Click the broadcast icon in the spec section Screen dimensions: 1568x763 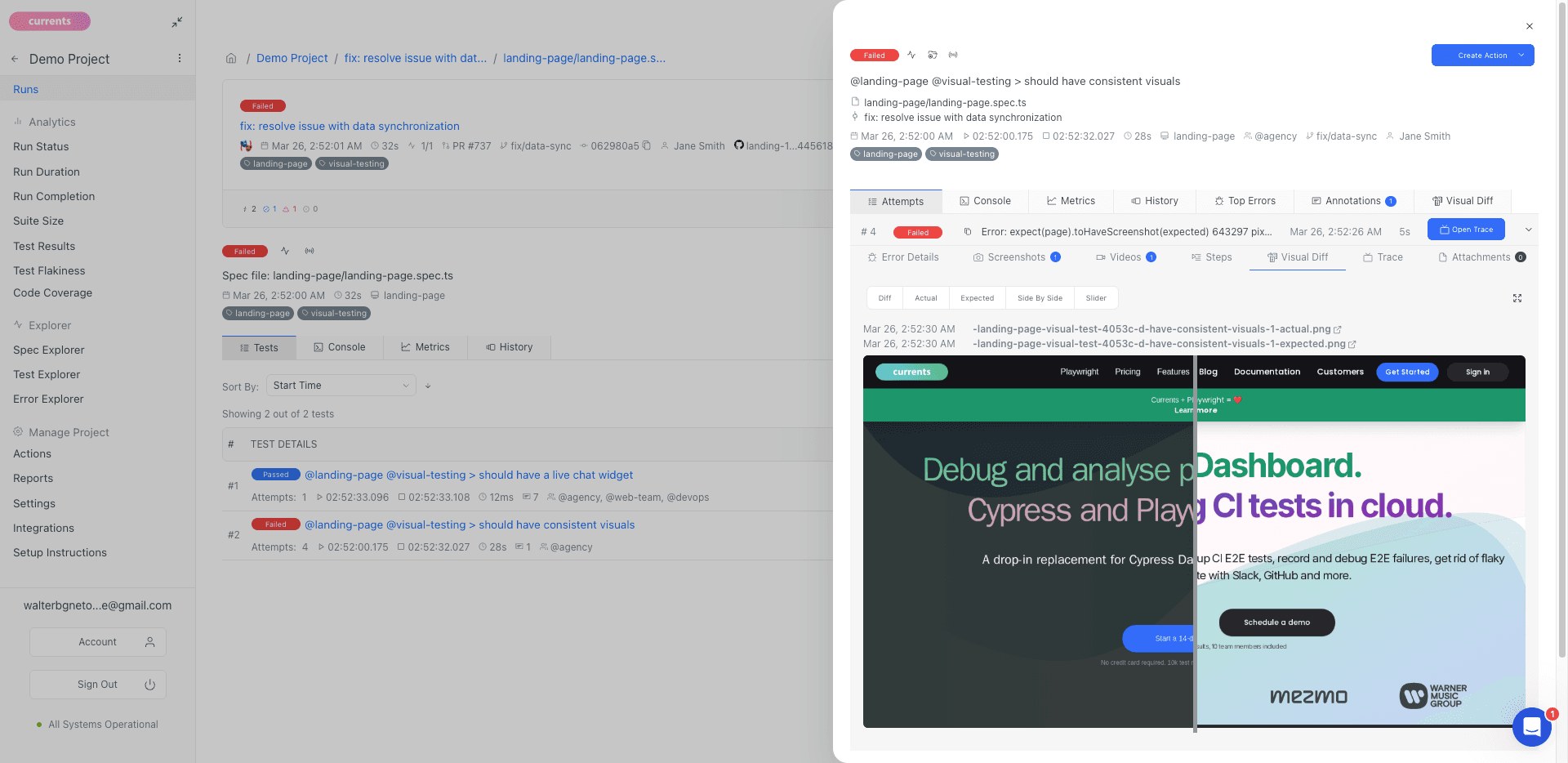(310, 251)
